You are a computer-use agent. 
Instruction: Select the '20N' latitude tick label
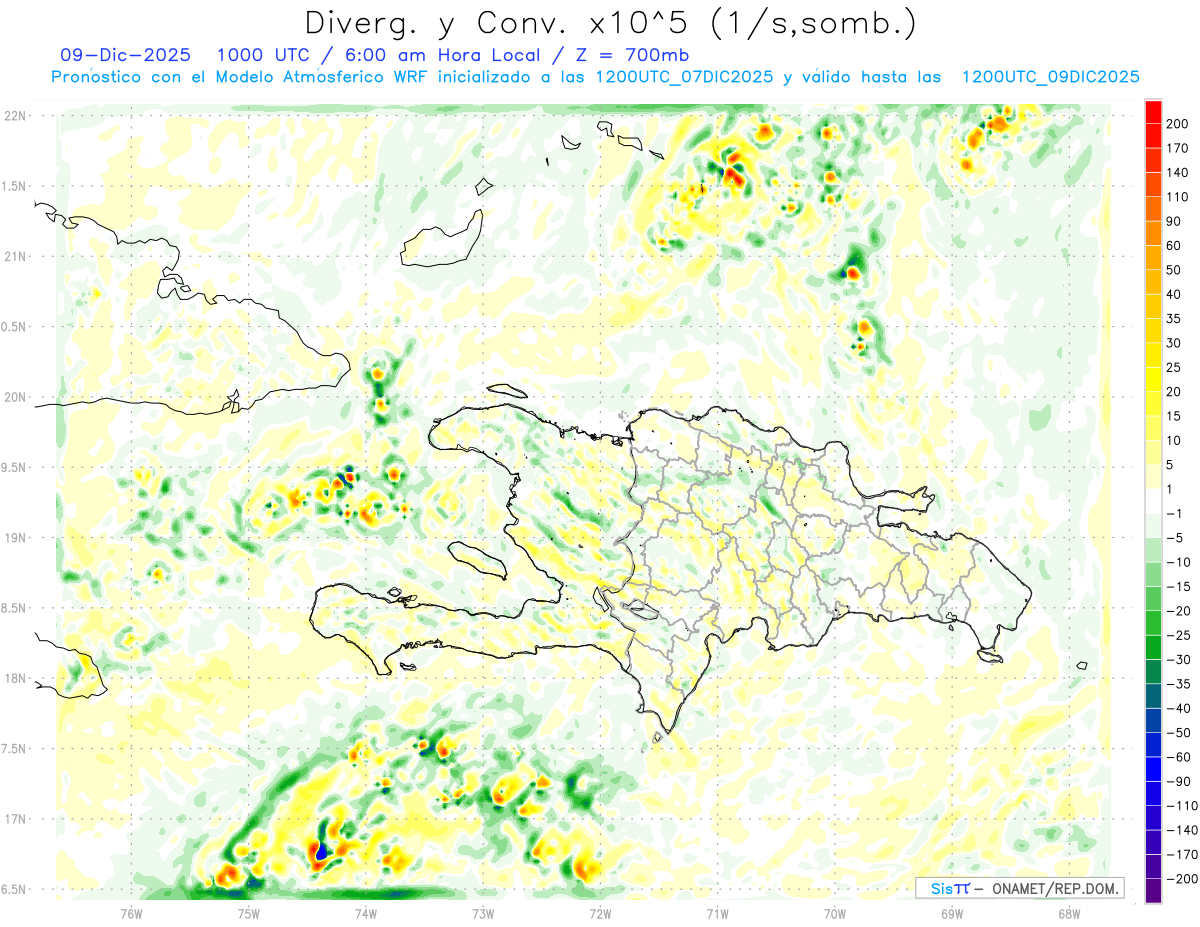click(x=16, y=397)
